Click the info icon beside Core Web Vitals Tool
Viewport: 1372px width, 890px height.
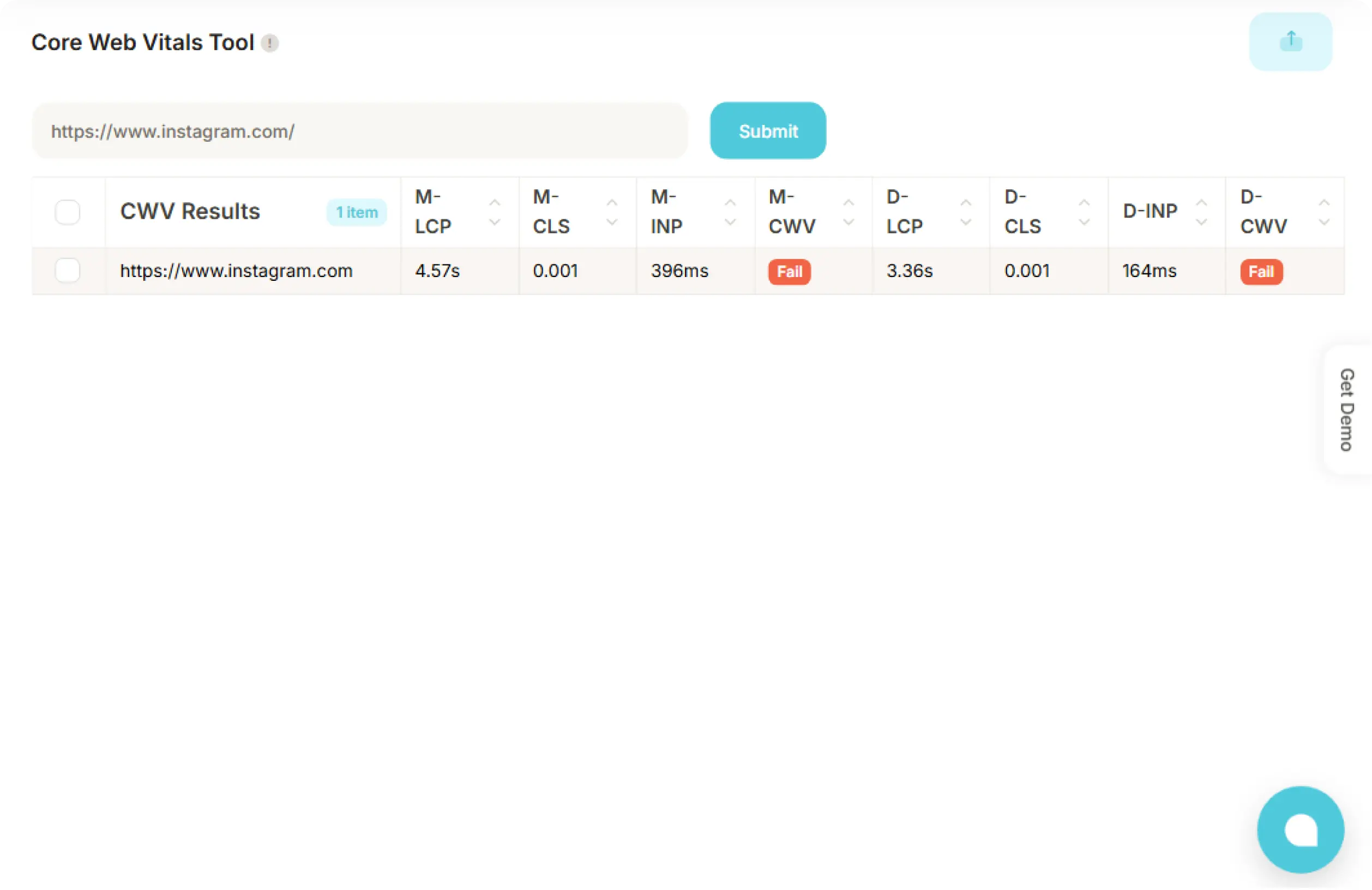coord(270,43)
